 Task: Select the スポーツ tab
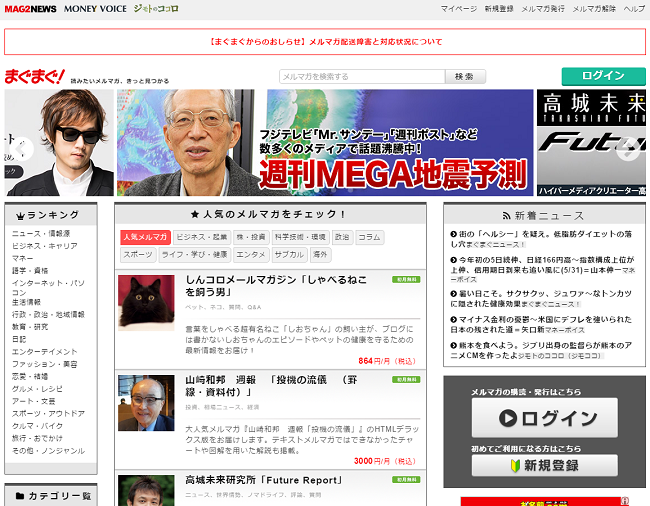click(138, 254)
